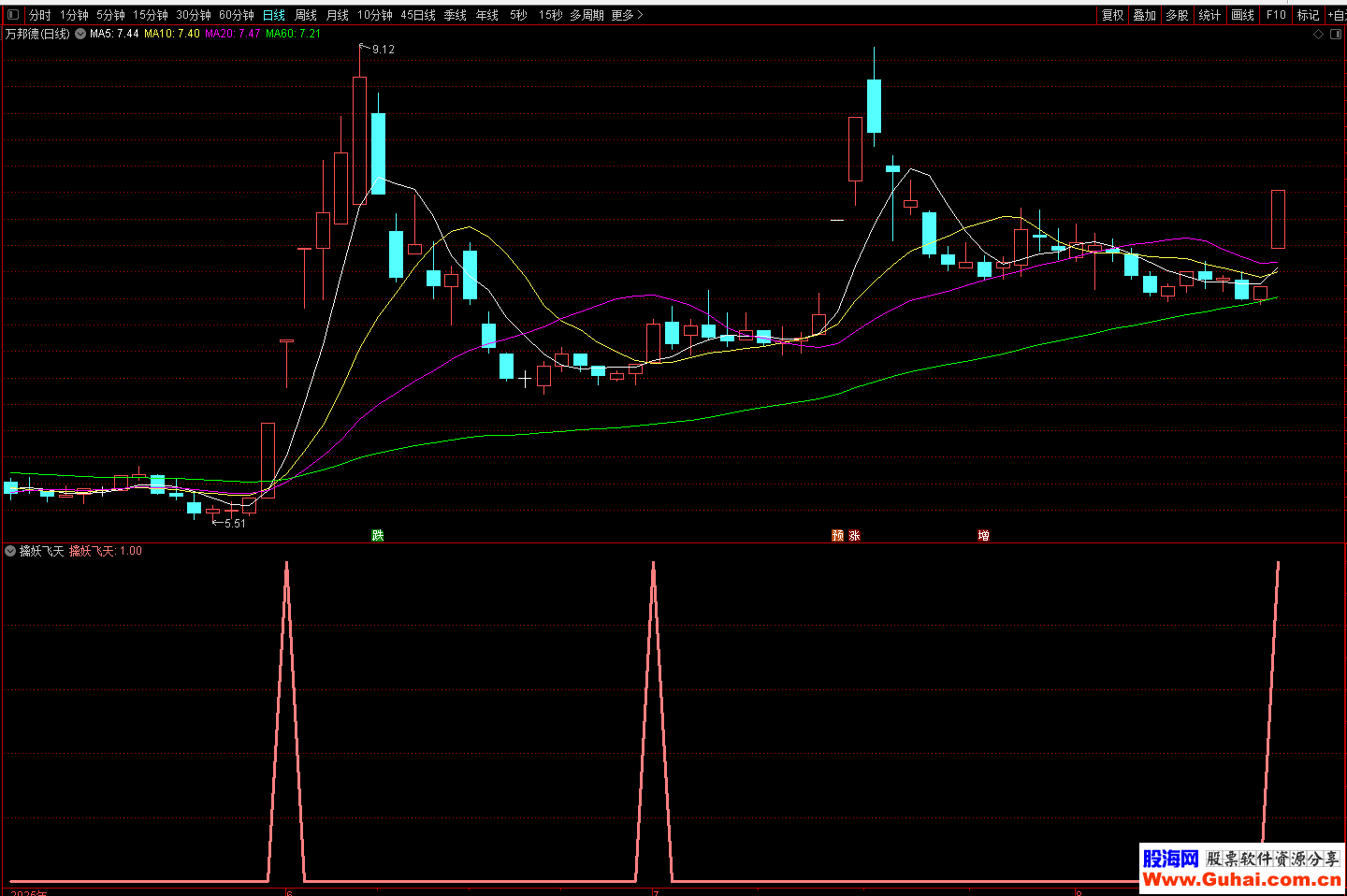Click the 擒妖飞天 indicator name label
This screenshot has width=1347, height=896.
[42, 551]
